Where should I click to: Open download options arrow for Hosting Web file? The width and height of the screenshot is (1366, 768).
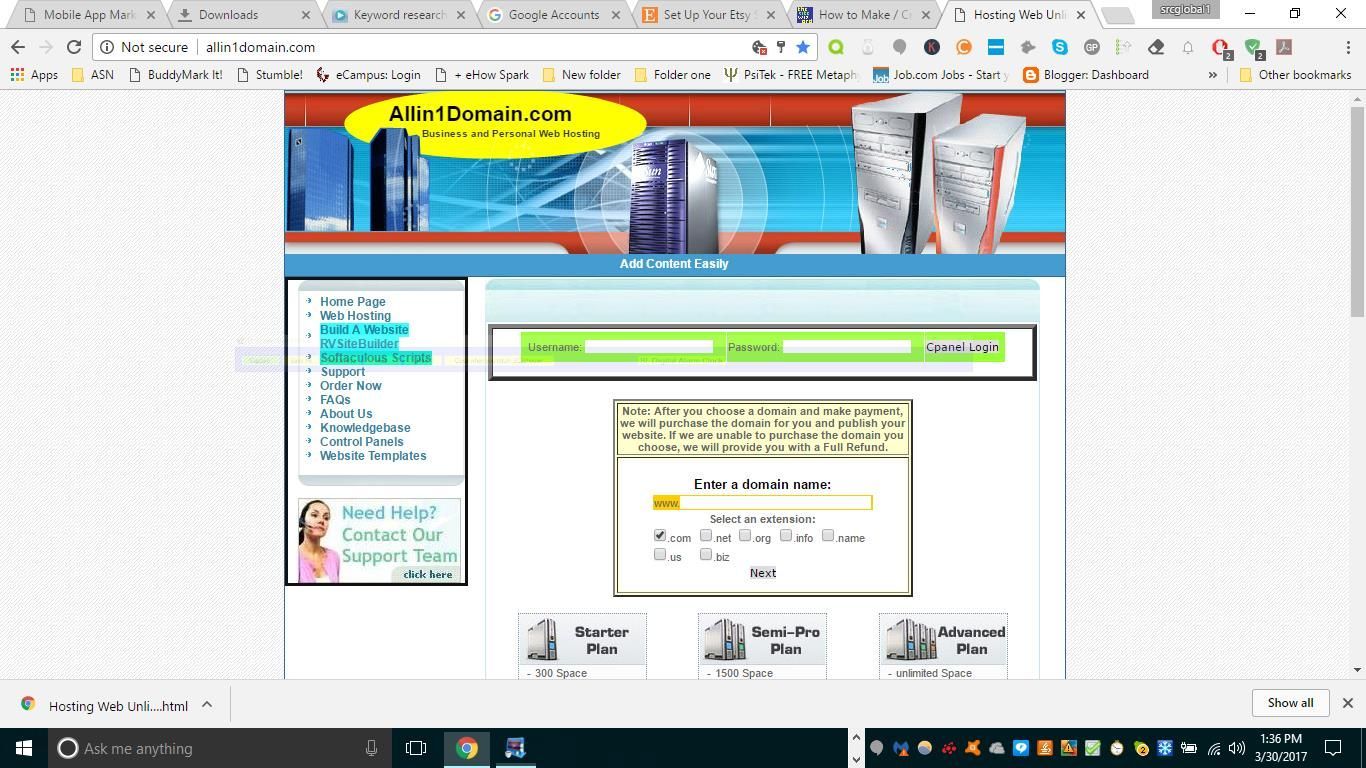(207, 704)
